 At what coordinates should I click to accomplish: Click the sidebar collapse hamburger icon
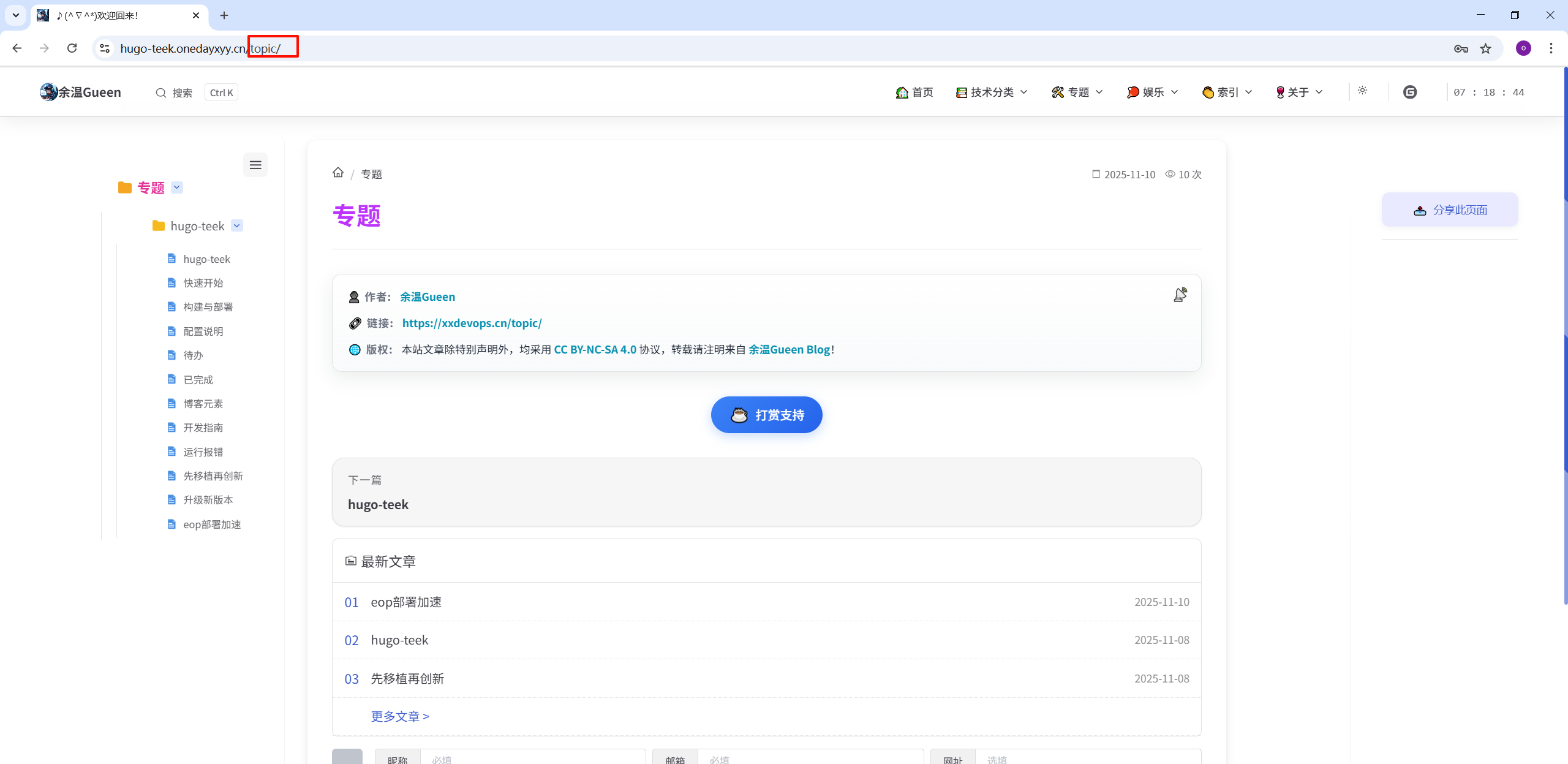coord(255,165)
